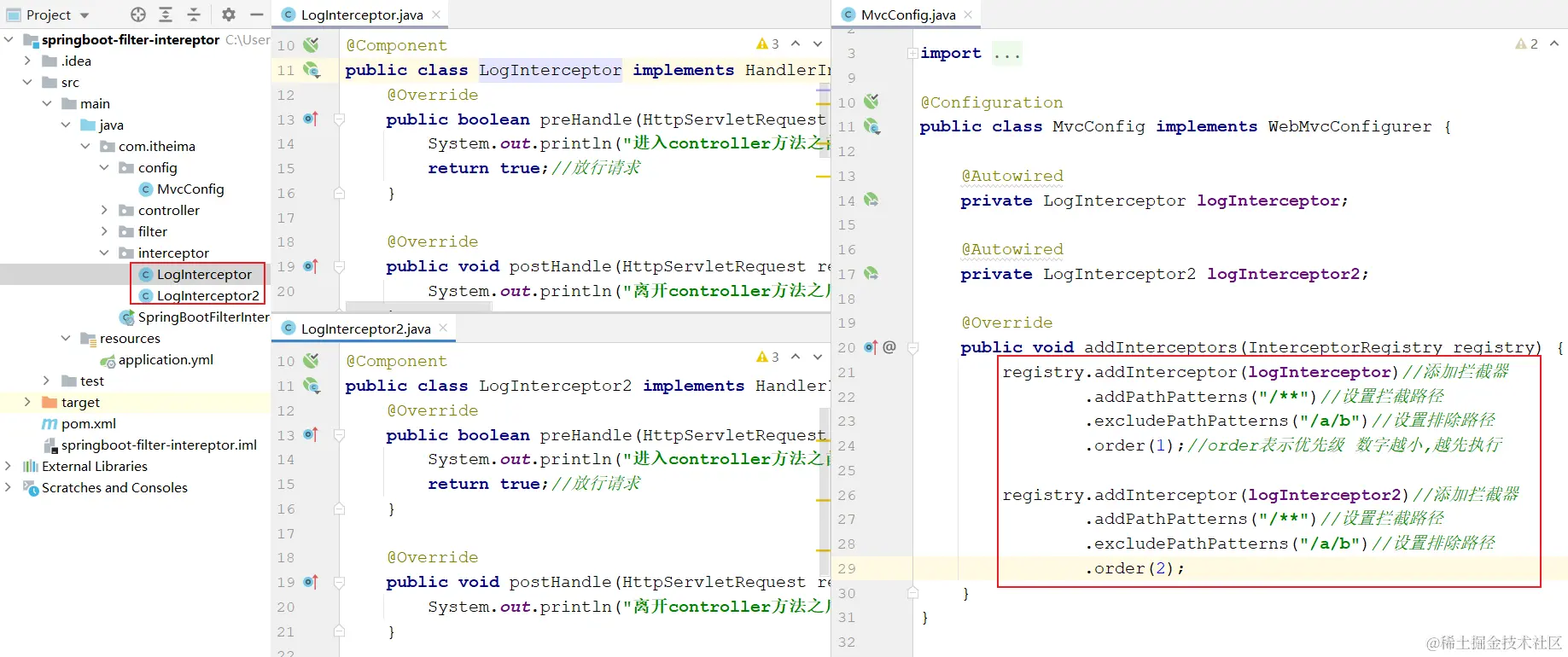
Task: Click the override gutter icon beside postHandle in LogInterceptor.java
Action: pyautogui.click(x=311, y=266)
